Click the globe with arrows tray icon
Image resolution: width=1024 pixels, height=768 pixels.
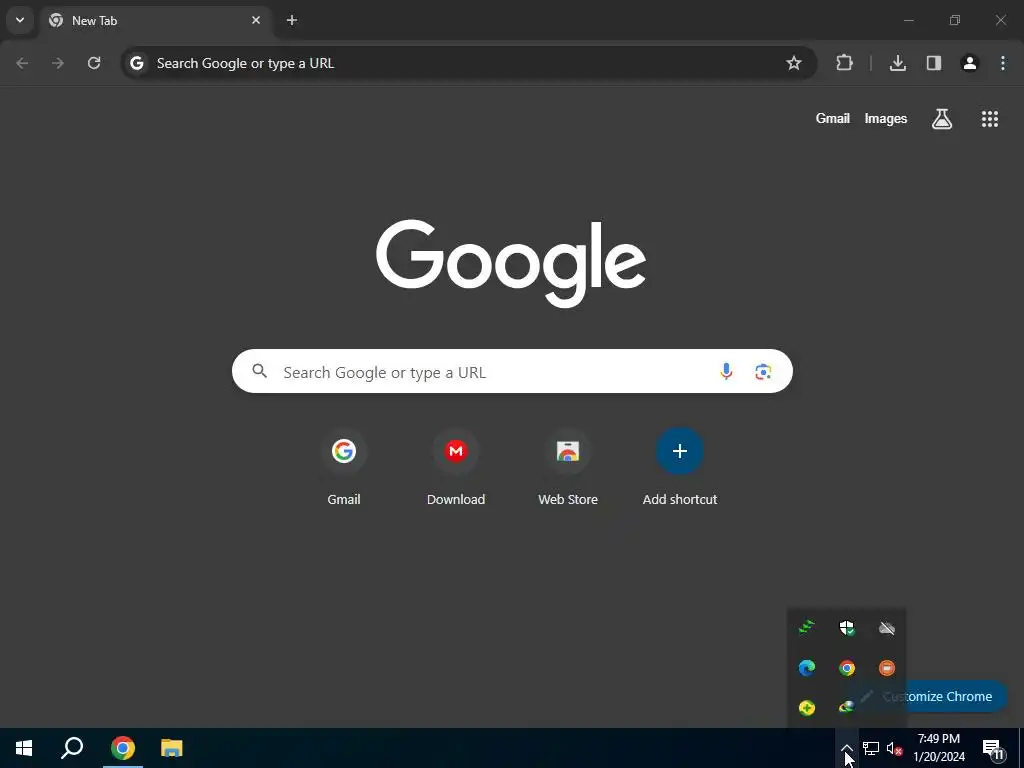[x=847, y=707]
